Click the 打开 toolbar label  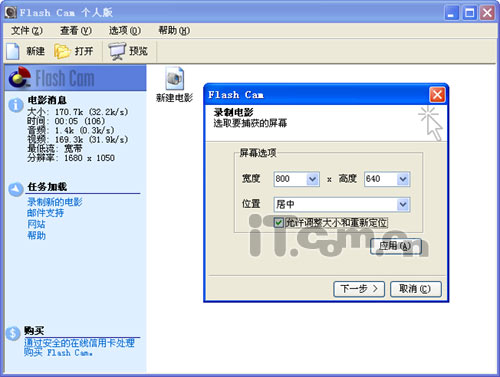click(x=84, y=51)
